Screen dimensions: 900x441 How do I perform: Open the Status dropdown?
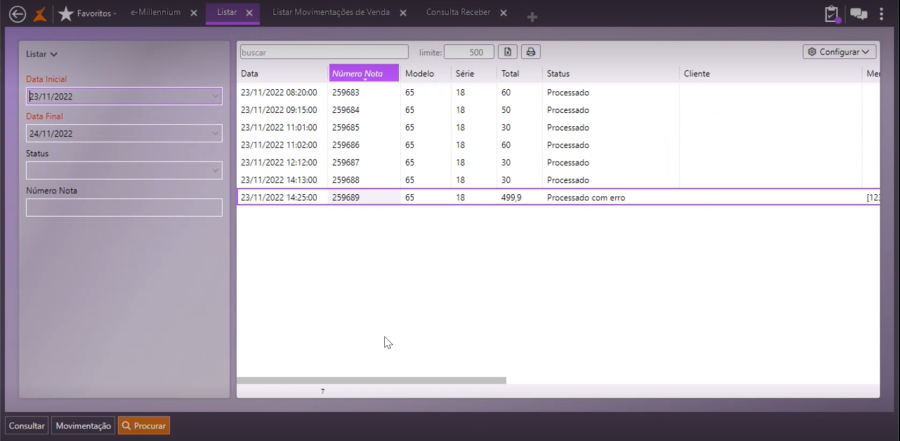pos(215,171)
